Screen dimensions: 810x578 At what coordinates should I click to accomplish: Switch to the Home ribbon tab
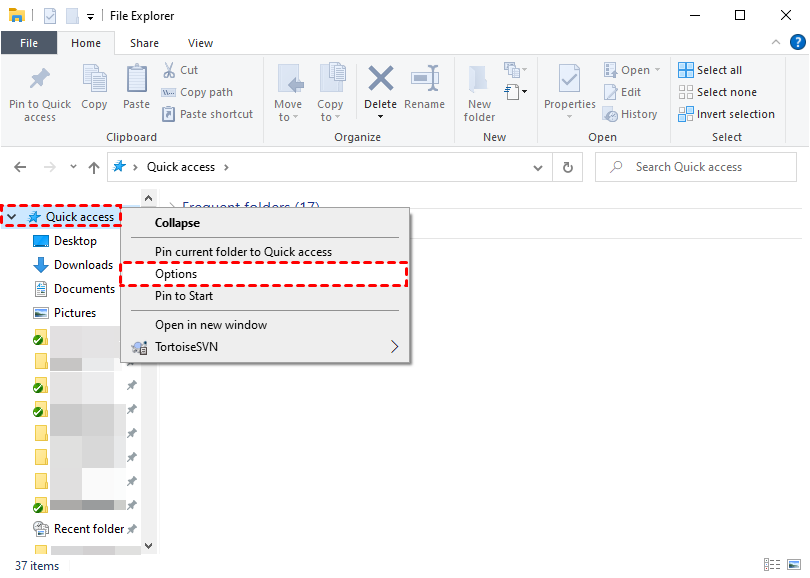tap(86, 43)
